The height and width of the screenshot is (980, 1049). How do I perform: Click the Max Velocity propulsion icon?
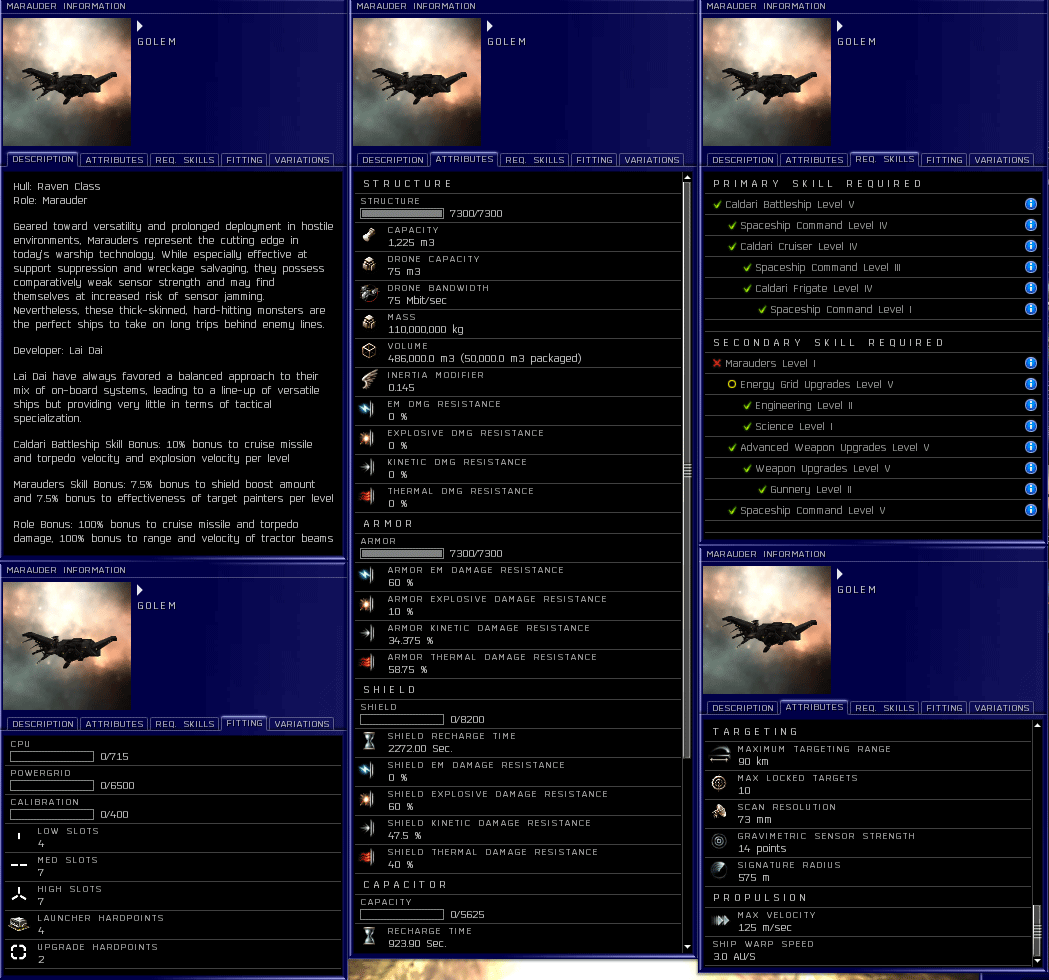coord(721,920)
